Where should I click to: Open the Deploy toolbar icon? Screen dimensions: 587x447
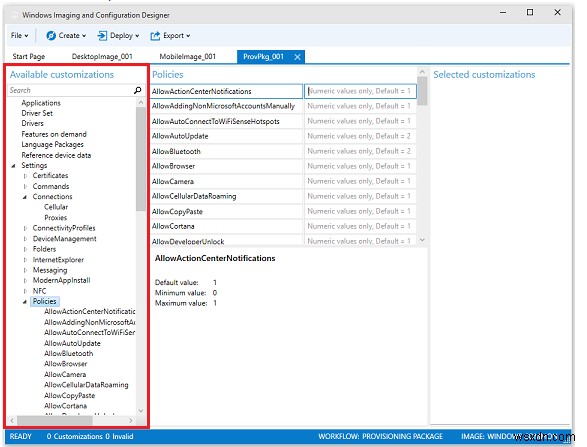[102, 36]
